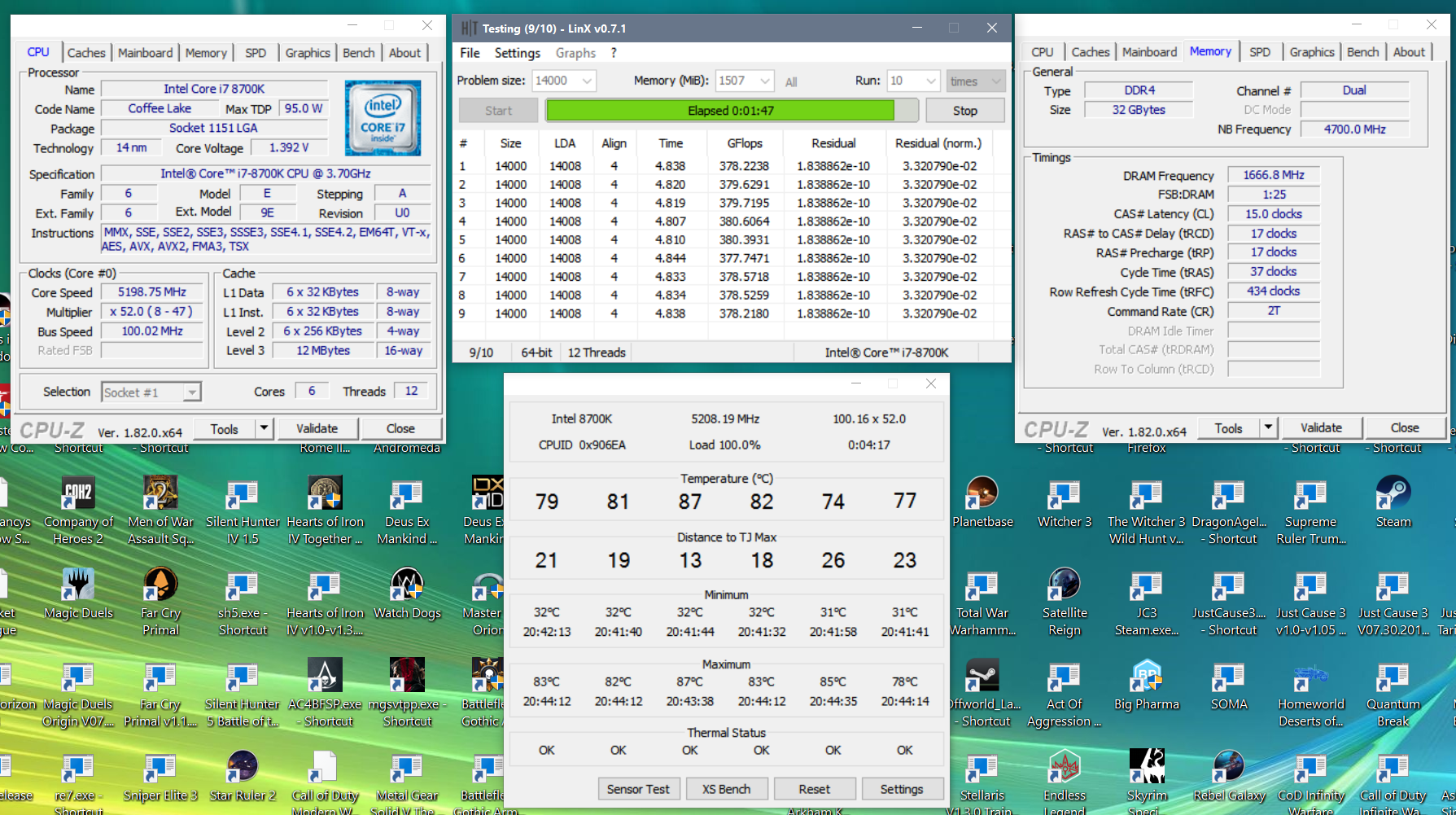Screen dimensions: 1456x815
Task: Open the Tools button in left CPU-Z
Action: [x=225, y=428]
